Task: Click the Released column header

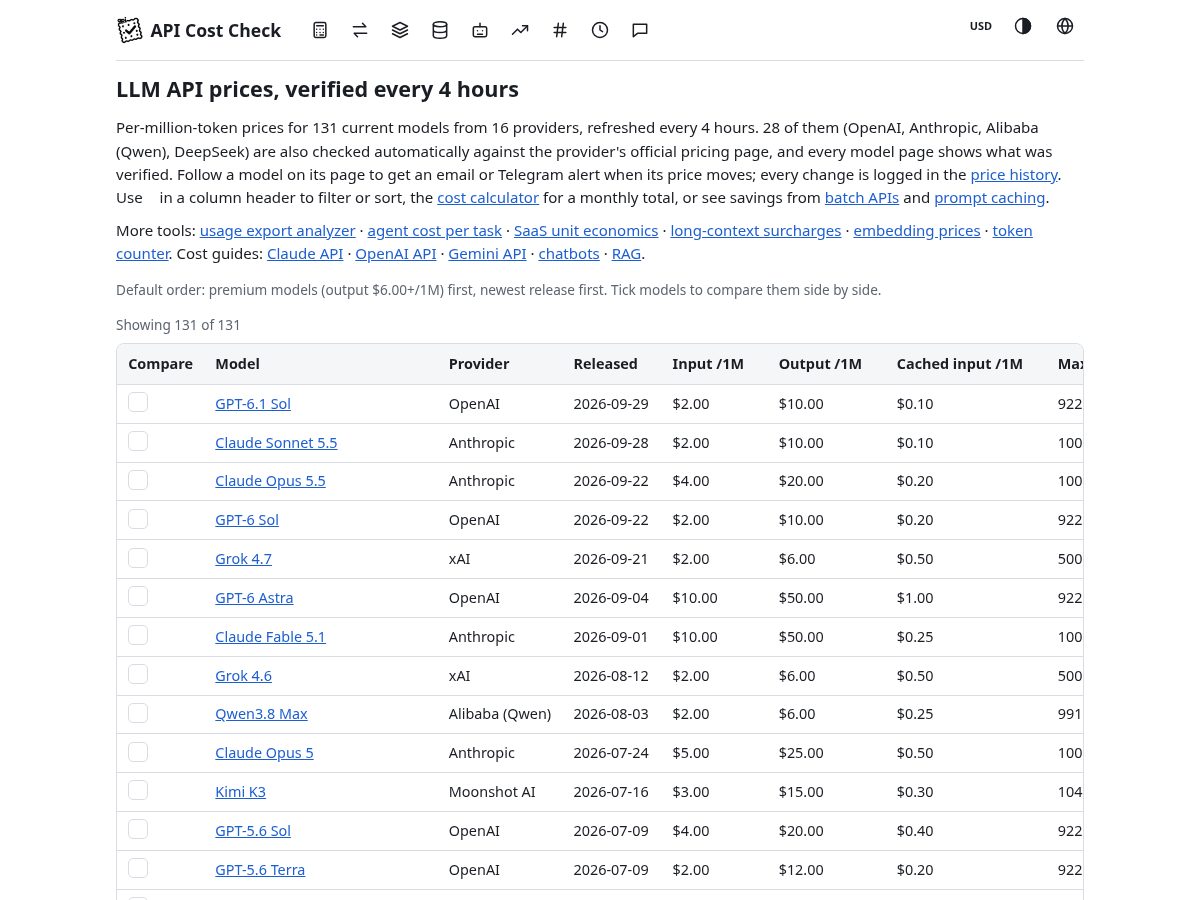Action: (x=605, y=364)
